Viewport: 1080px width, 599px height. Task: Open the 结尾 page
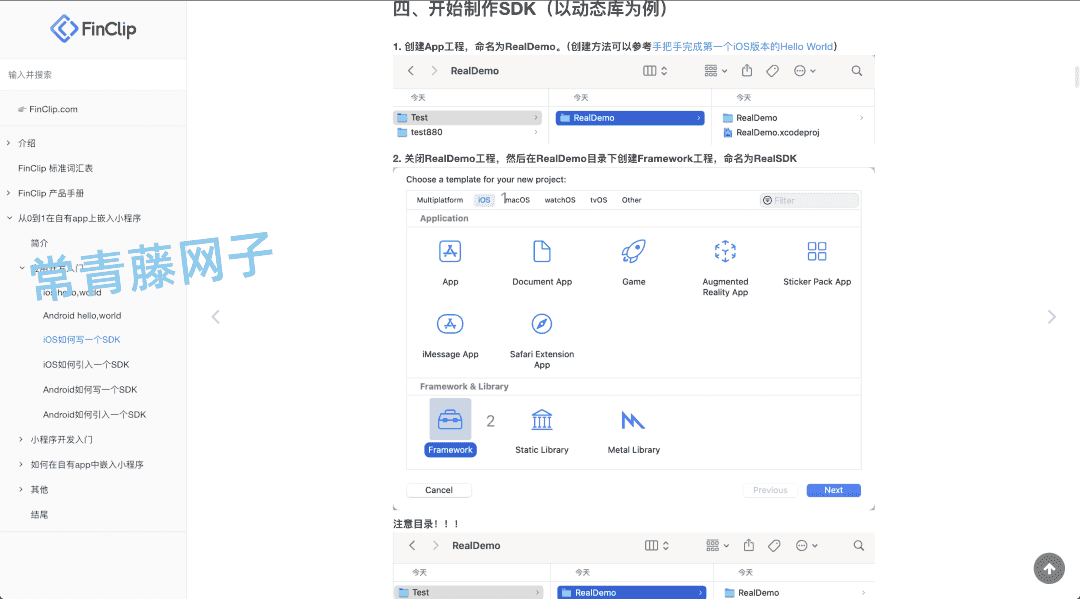[x=39, y=514]
